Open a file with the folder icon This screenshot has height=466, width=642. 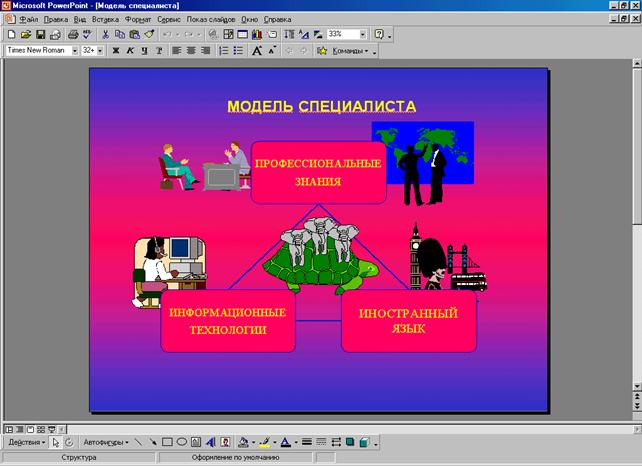(x=26, y=34)
